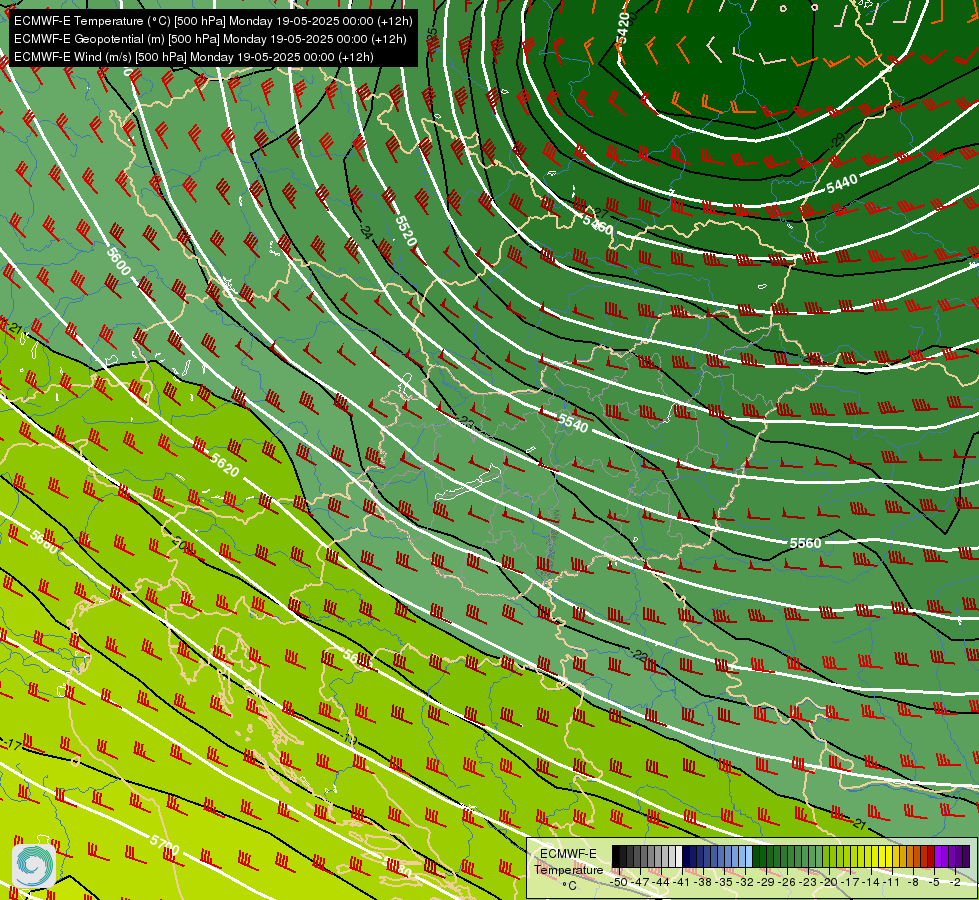Select the 5540 geopotential contour label
Viewport: 979px width, 900px height.
(x=573, y=423)
